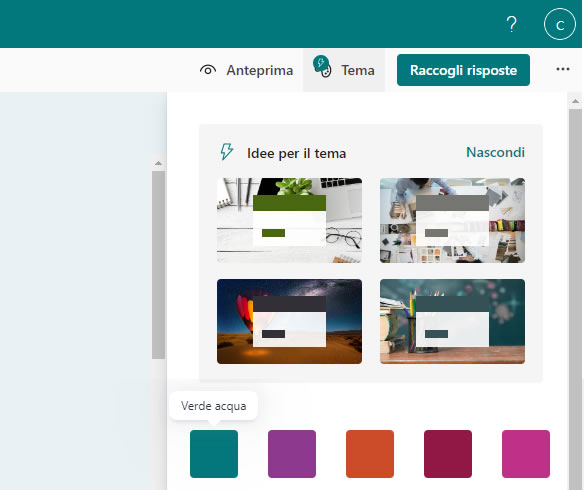Select the green desk plant theme thumbnail

pos(289,220)
